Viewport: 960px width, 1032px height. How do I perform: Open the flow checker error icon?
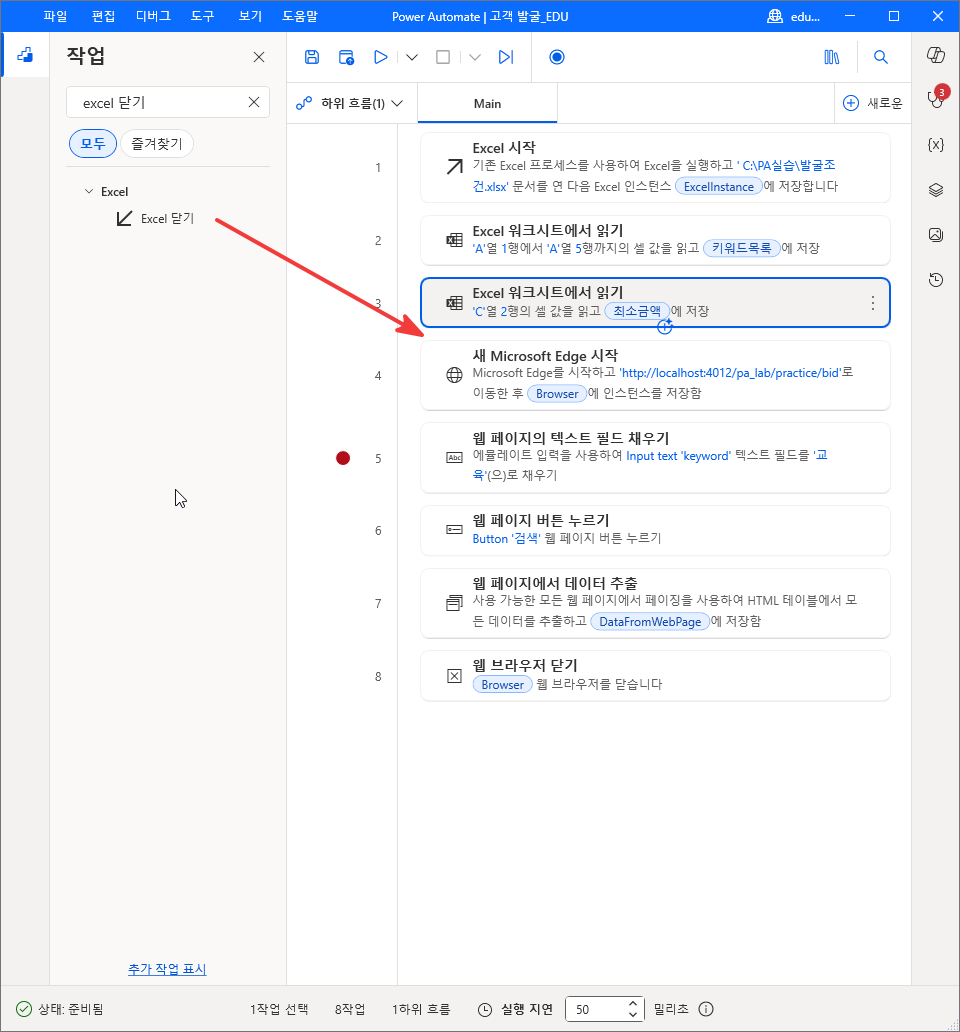click(x=936, y=97)
